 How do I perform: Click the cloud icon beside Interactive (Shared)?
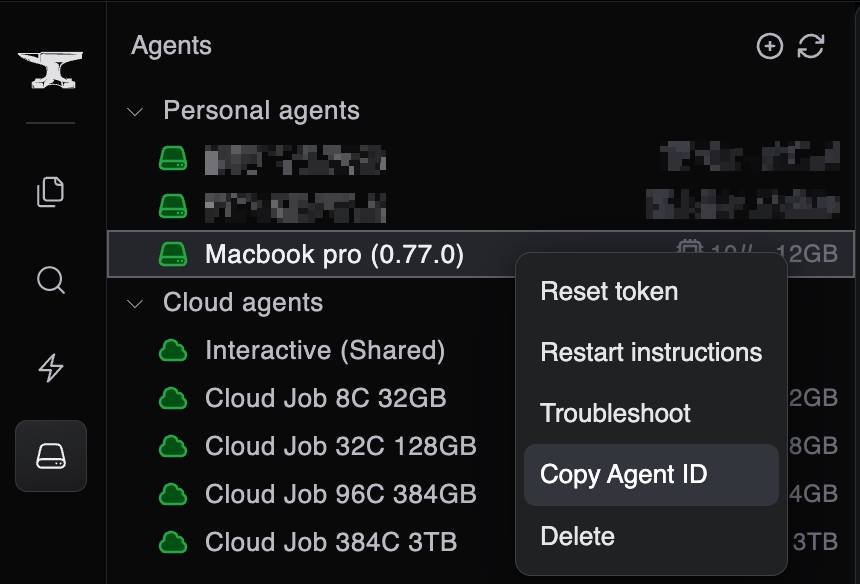point(172,350)
